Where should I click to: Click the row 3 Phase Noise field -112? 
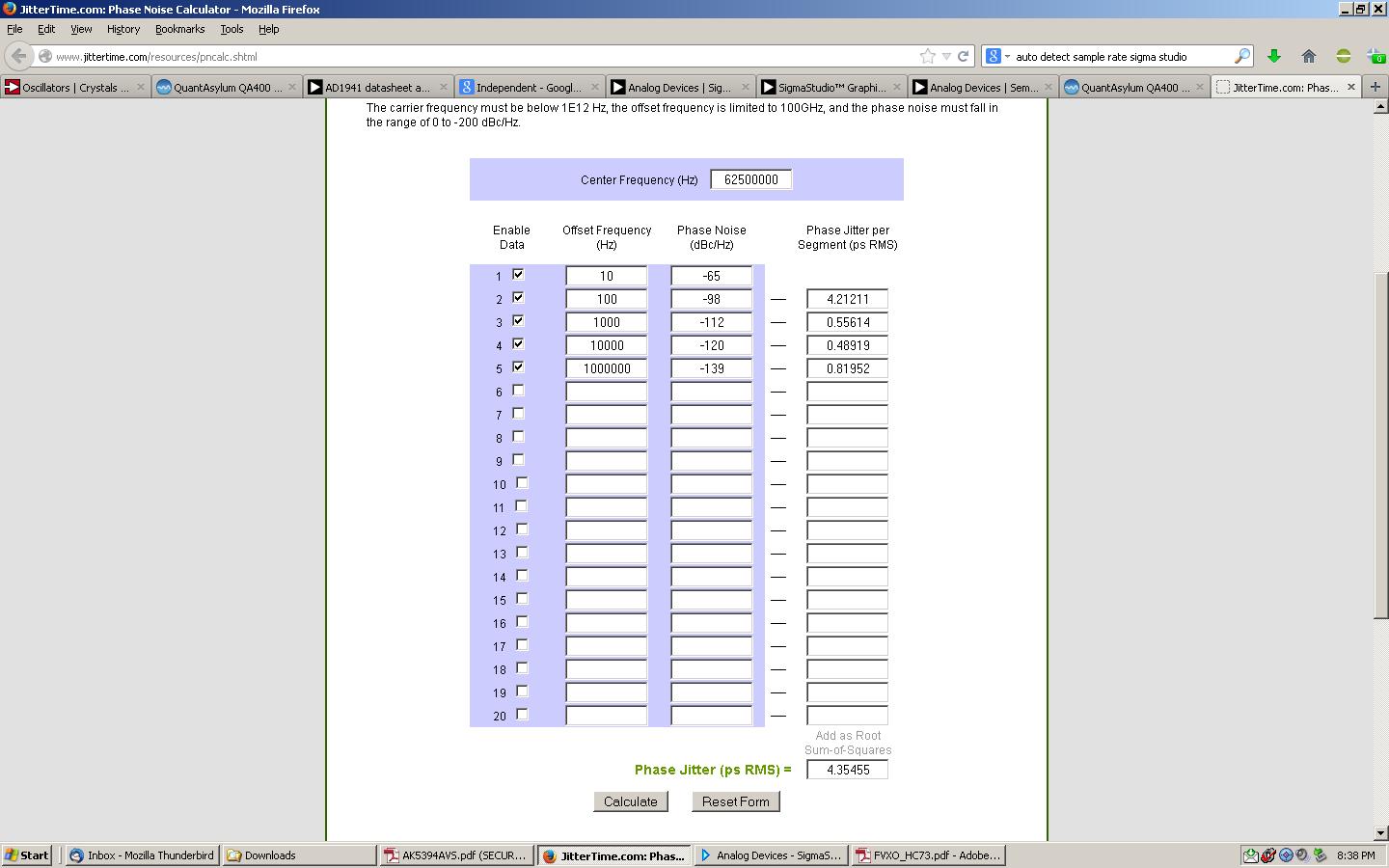712,322
